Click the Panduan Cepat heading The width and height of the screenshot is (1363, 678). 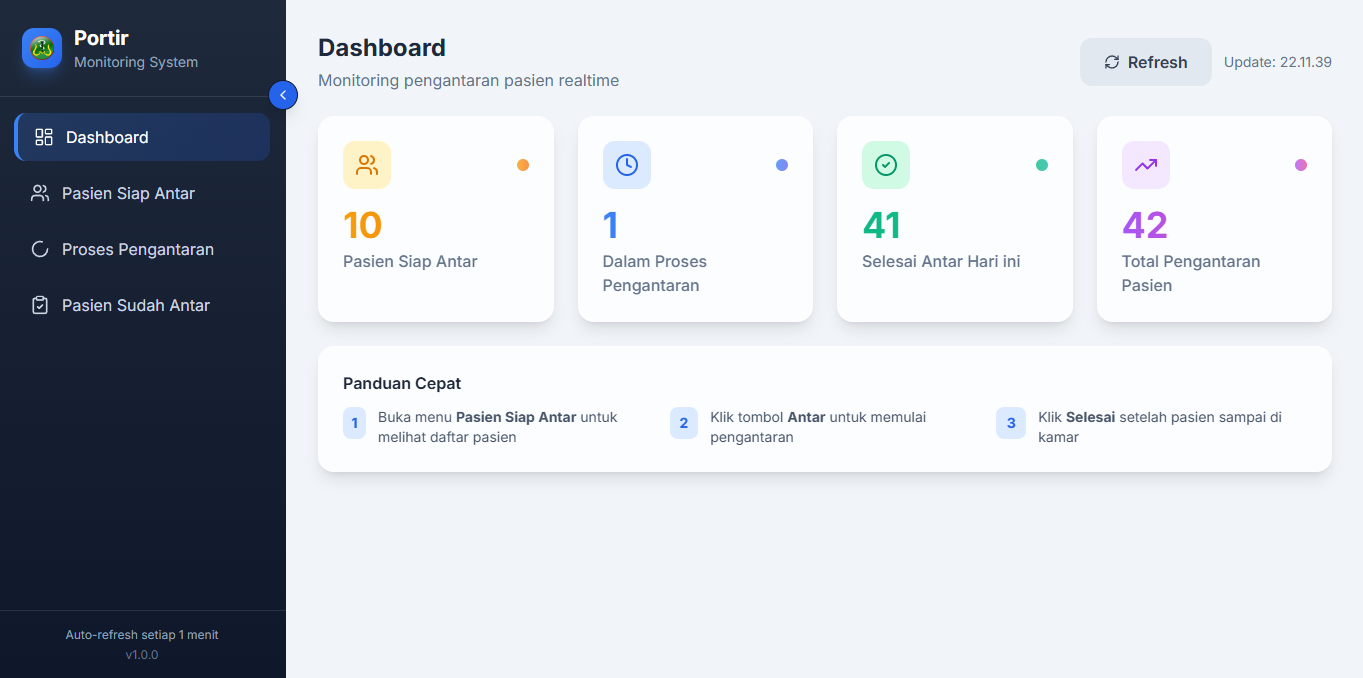click(x=402, y=383)
